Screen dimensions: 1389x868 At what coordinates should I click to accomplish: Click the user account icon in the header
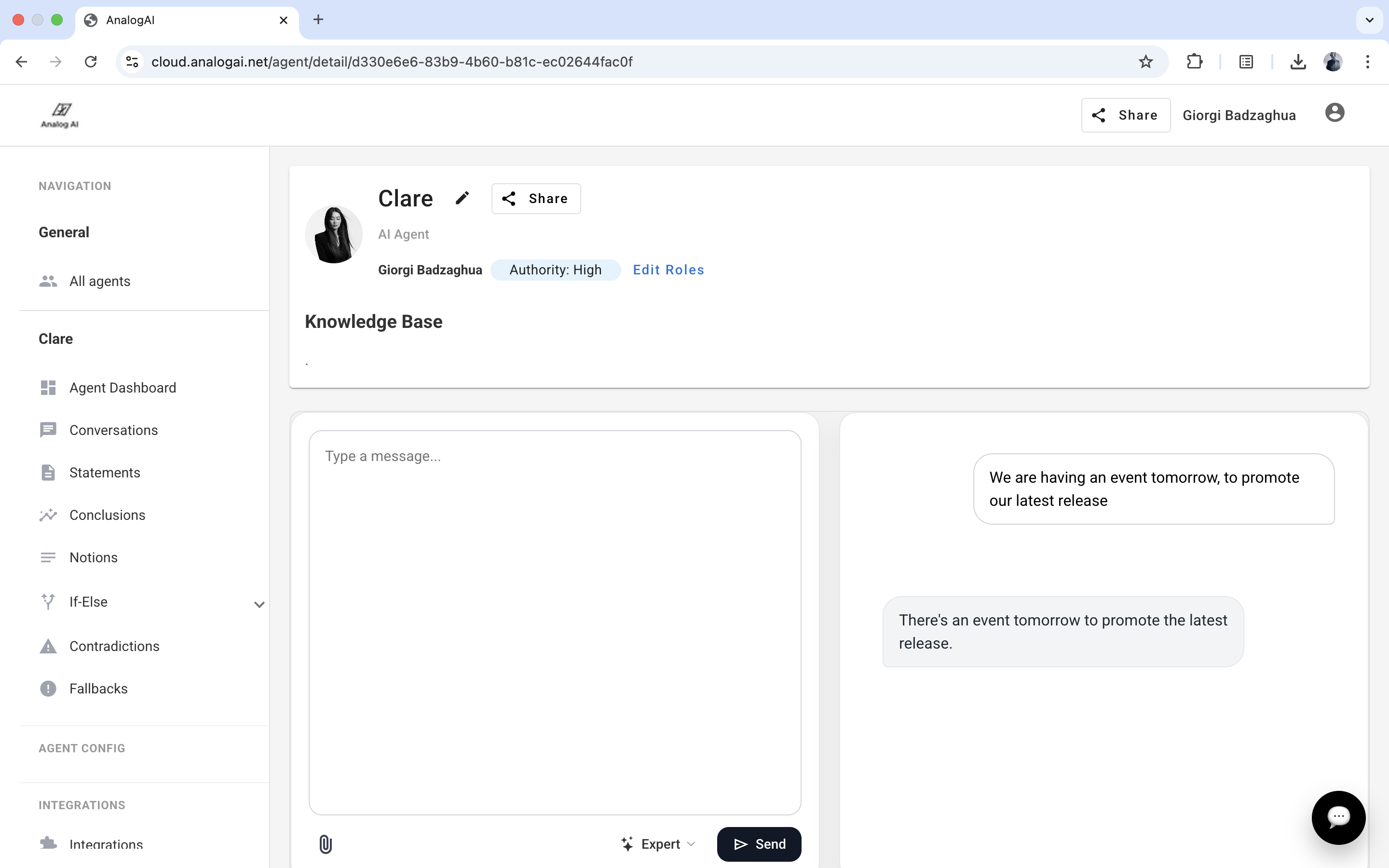(1335, 113)
